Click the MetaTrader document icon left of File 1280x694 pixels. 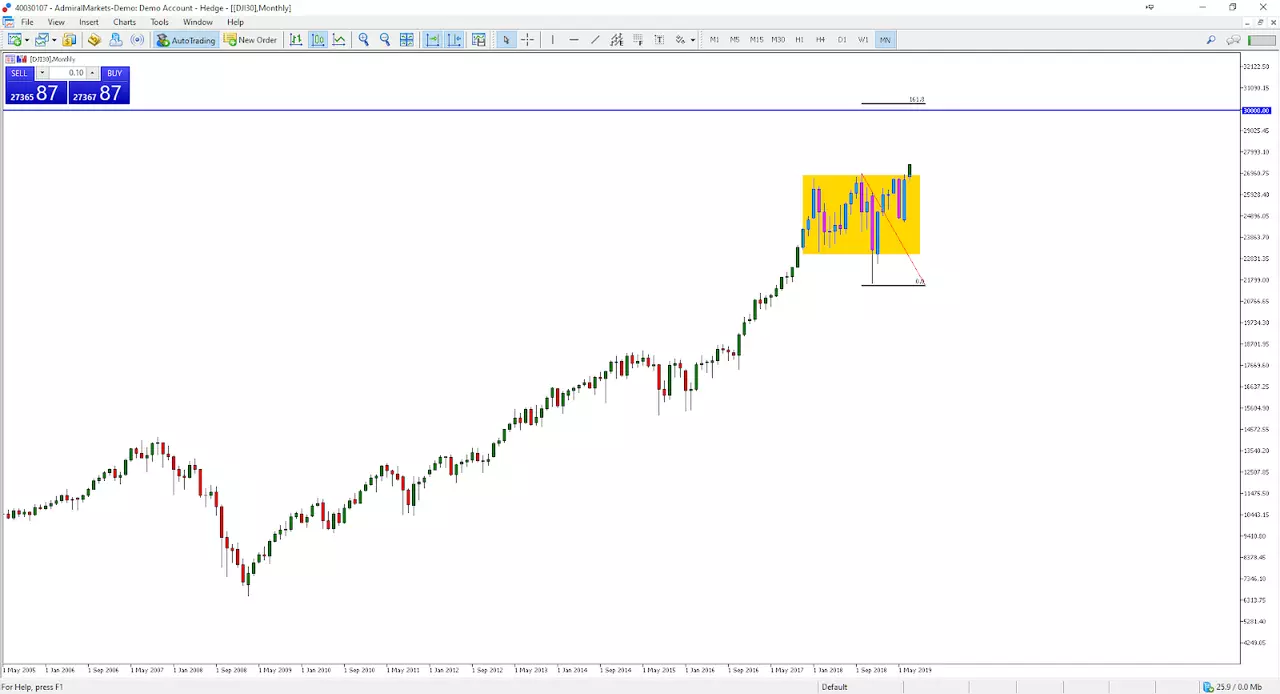8,22
